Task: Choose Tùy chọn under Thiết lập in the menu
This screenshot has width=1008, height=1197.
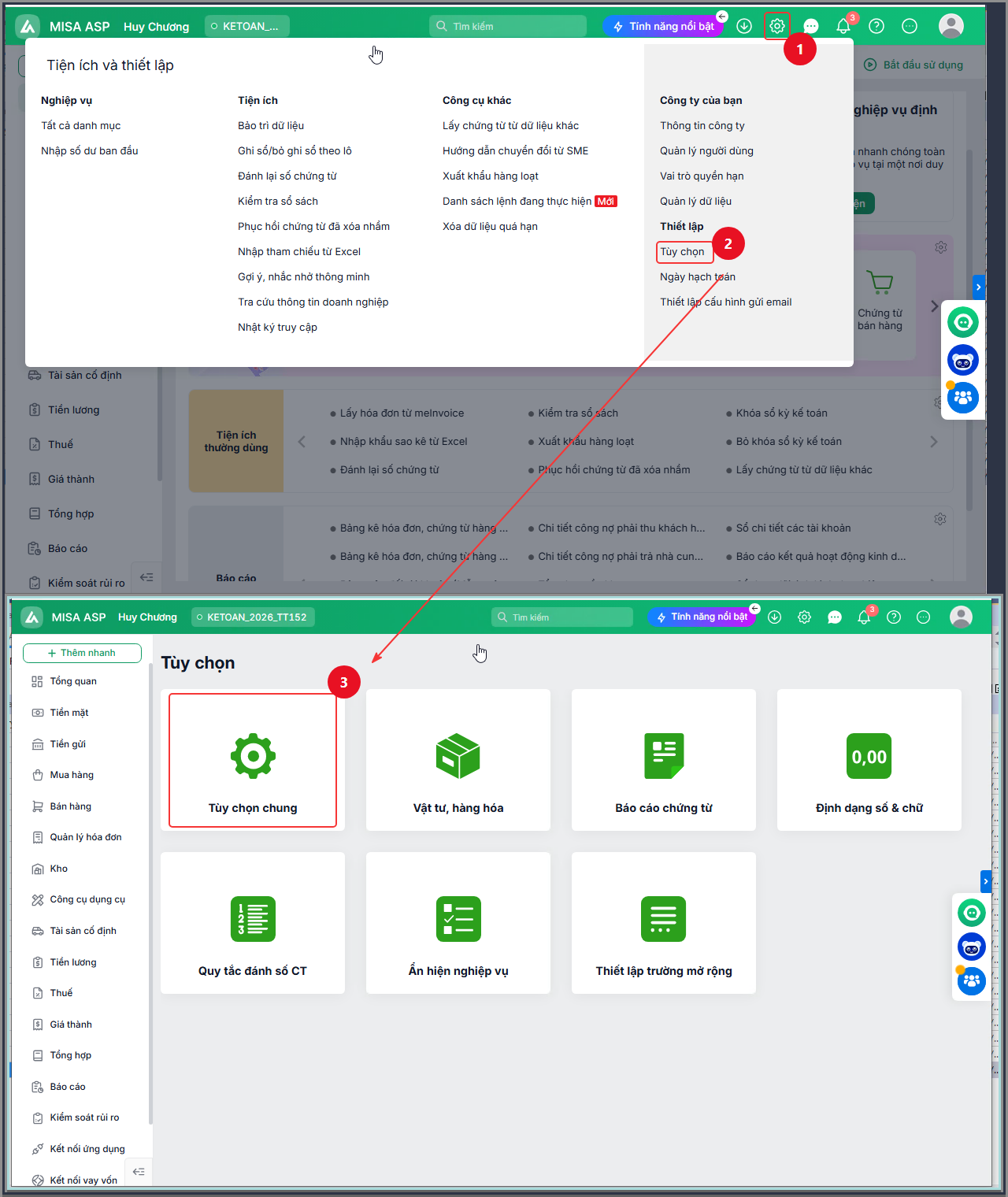Action: [682, 252]
